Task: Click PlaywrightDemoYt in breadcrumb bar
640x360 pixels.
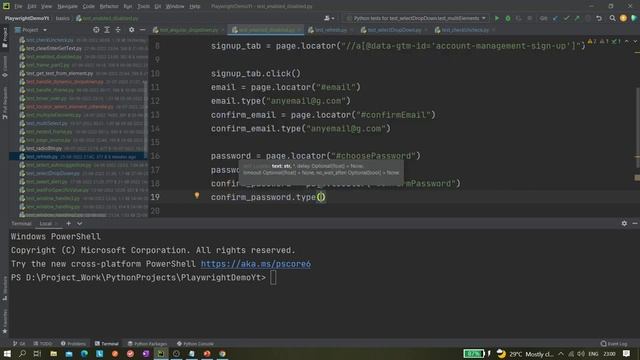Action: (x=27, y=18)
